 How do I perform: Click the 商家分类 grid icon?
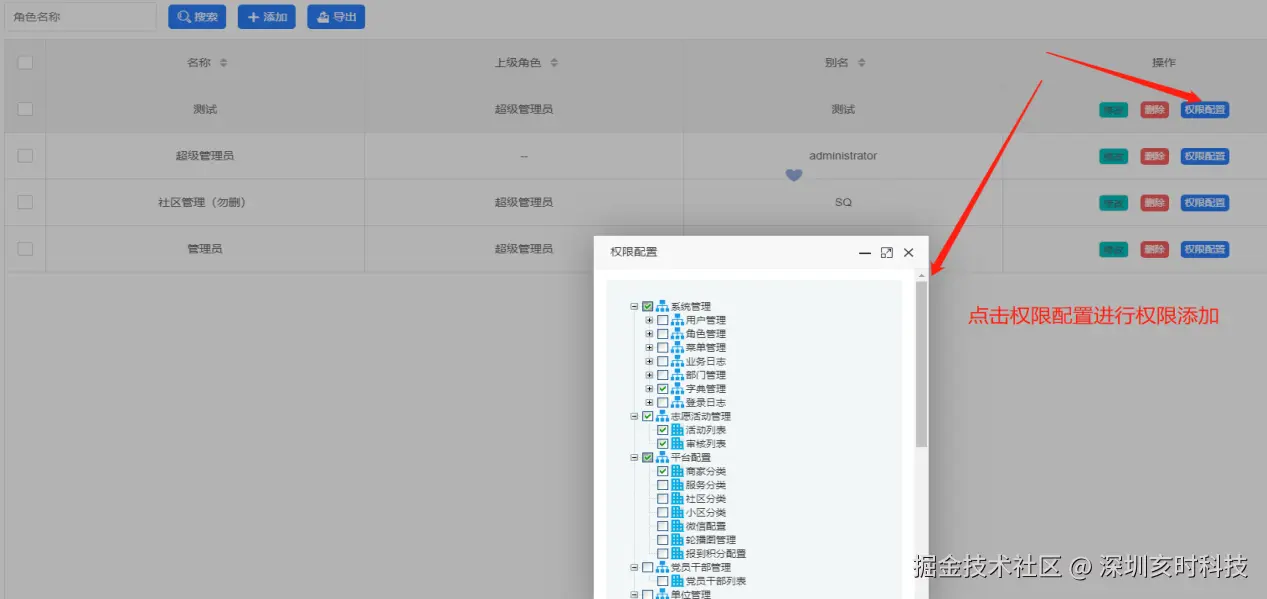tap(677, 471)
